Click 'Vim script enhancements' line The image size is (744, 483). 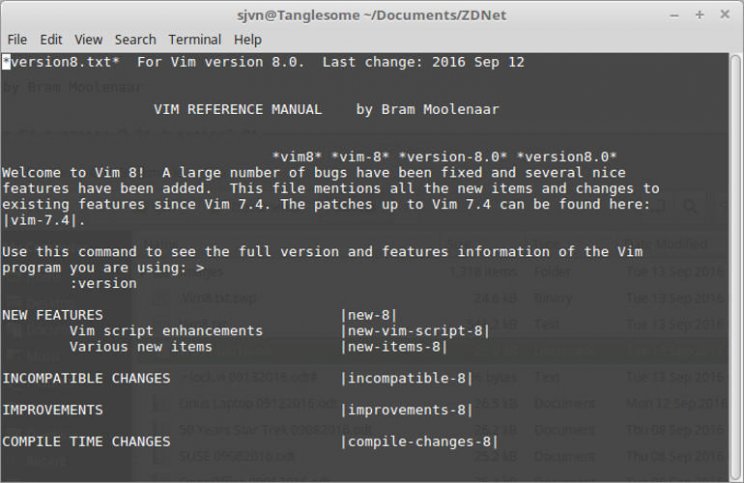pos(166,331)
